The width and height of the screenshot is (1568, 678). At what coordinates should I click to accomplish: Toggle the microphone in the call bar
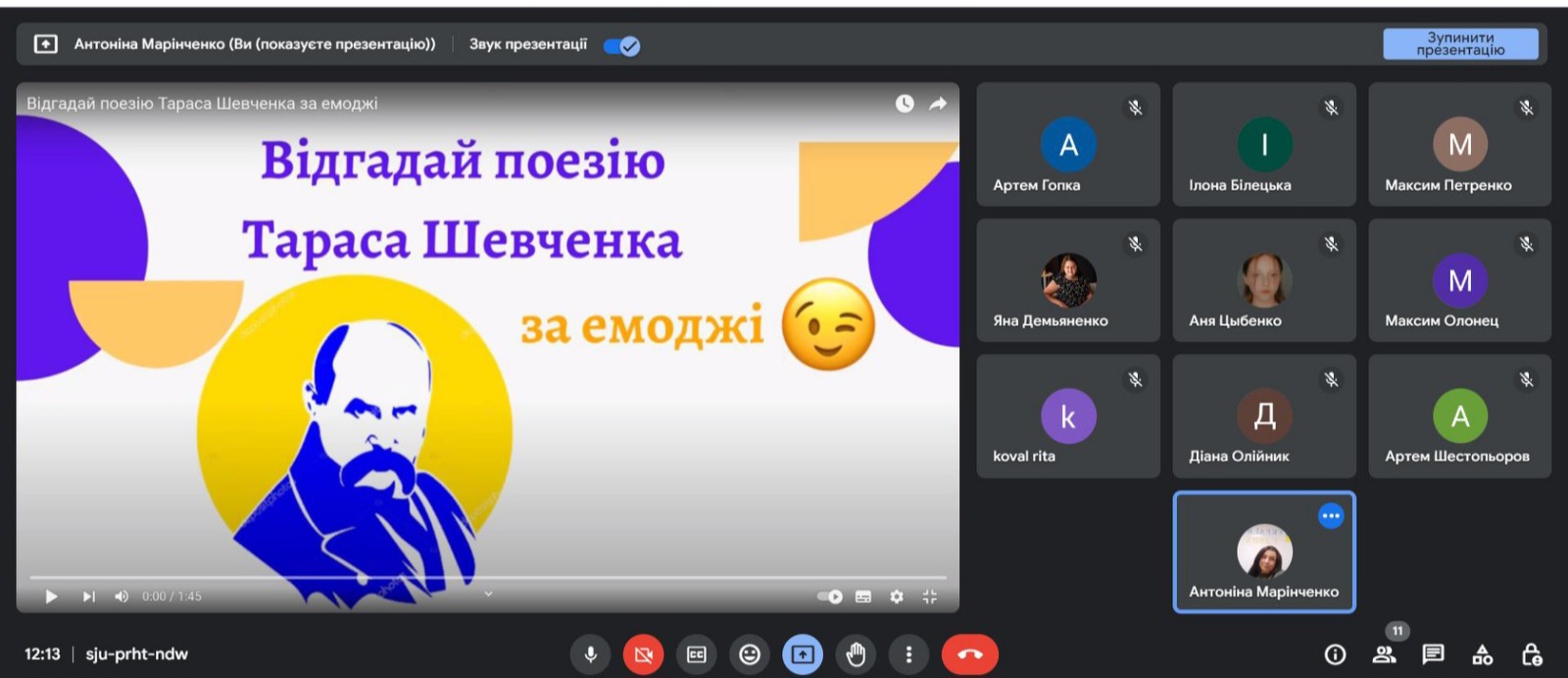pyautogui.click(x=590, y=654)
